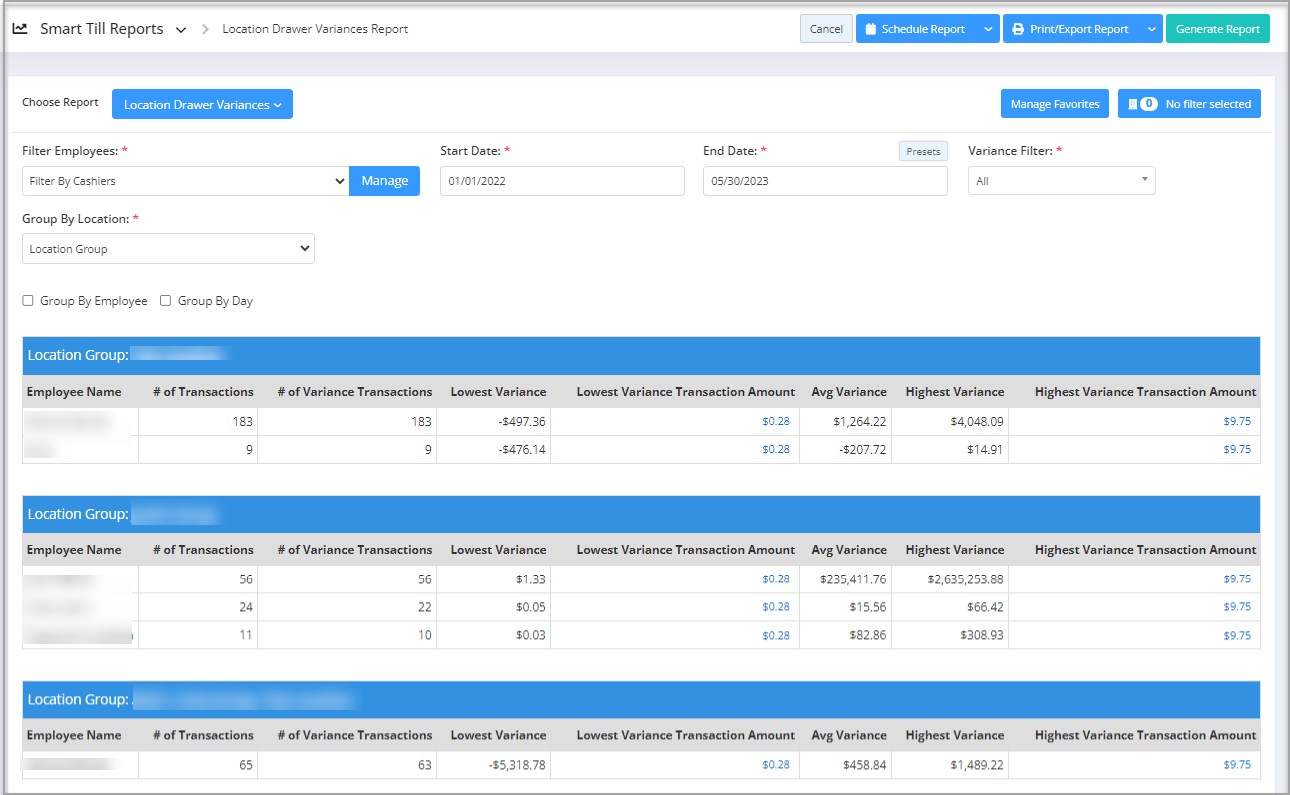1290x795 pixels.
Task: Click the variance transactions count 10
Action: pos(425,635)
